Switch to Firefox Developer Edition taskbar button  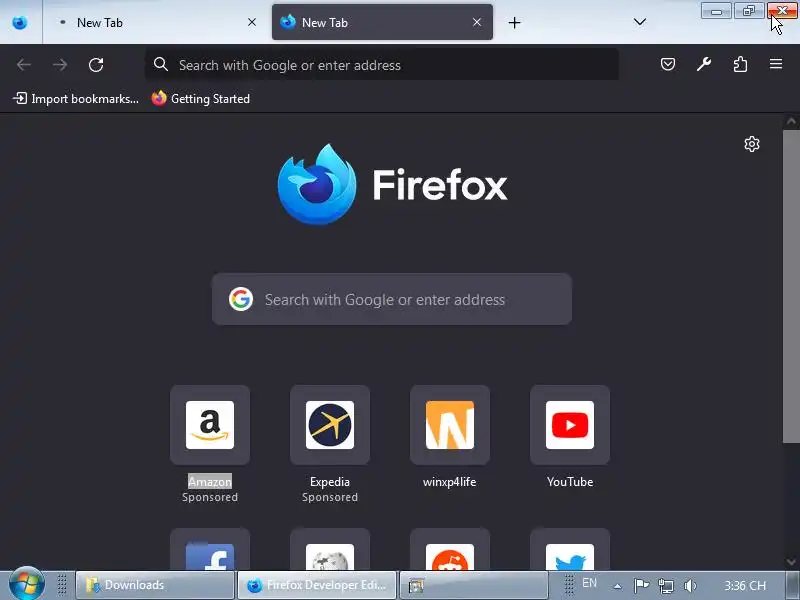pos(317,585)
